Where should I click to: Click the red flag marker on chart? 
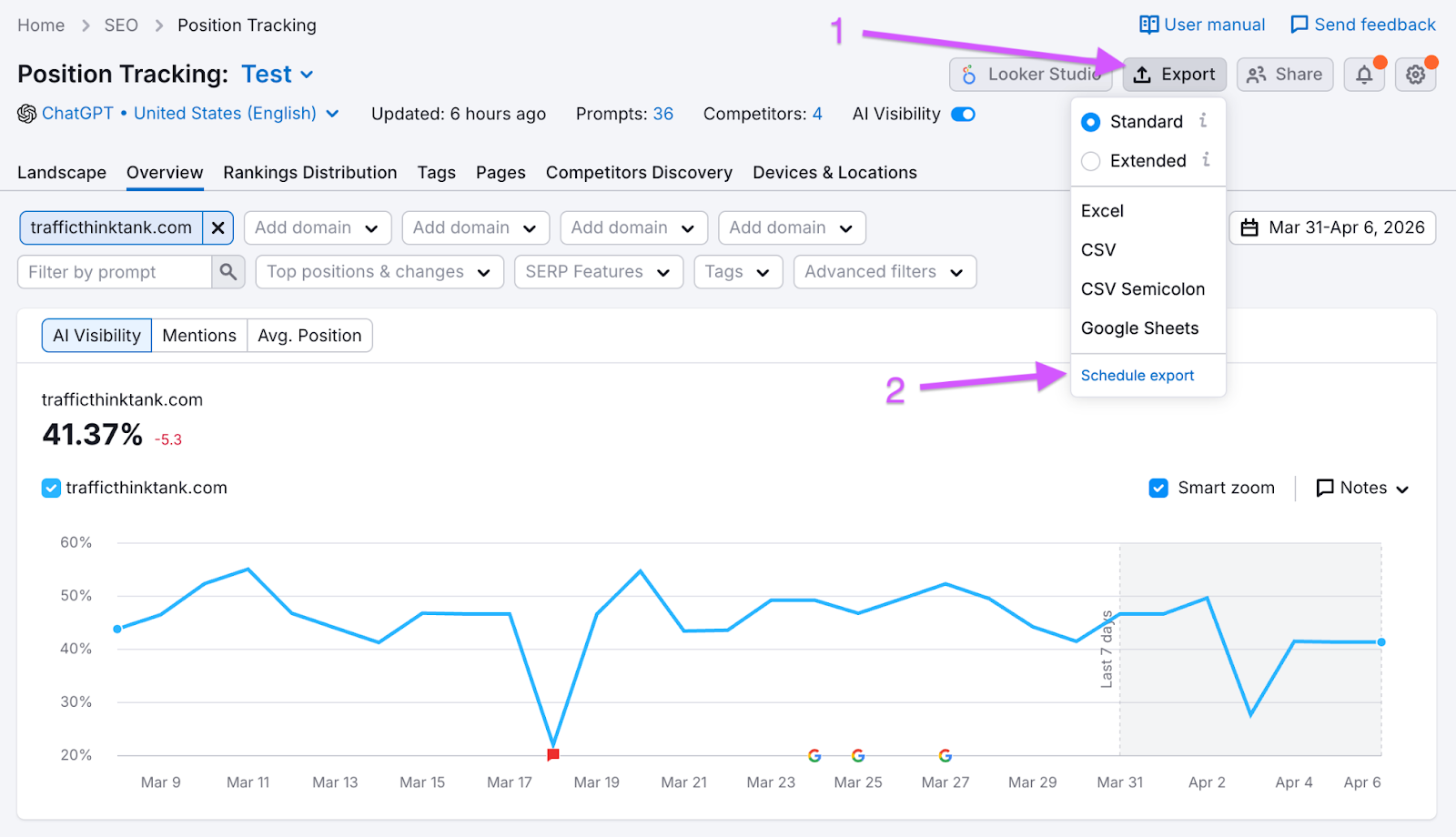point(553,754)
